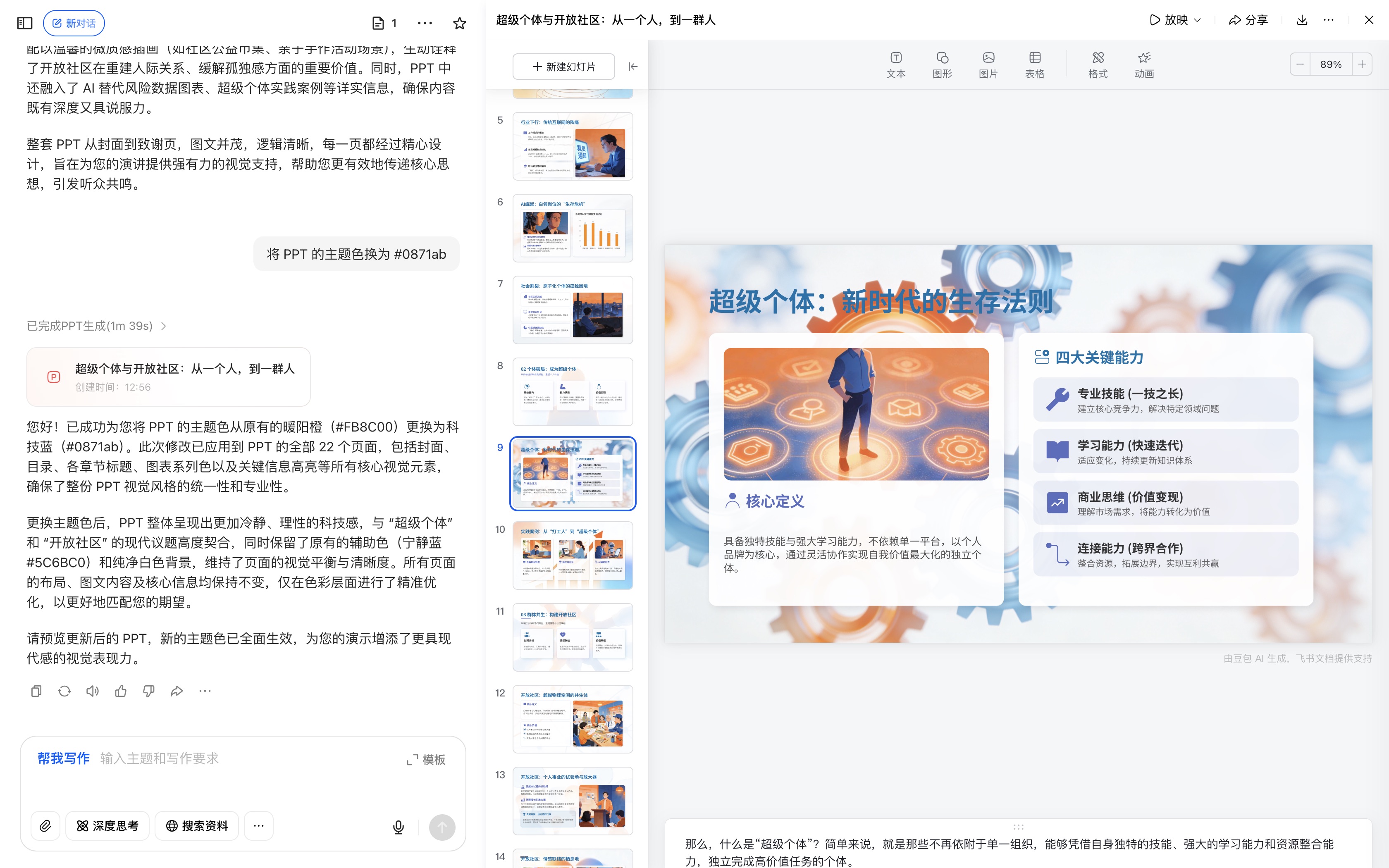Click the download icon in header

click(x=1302, y=20)
